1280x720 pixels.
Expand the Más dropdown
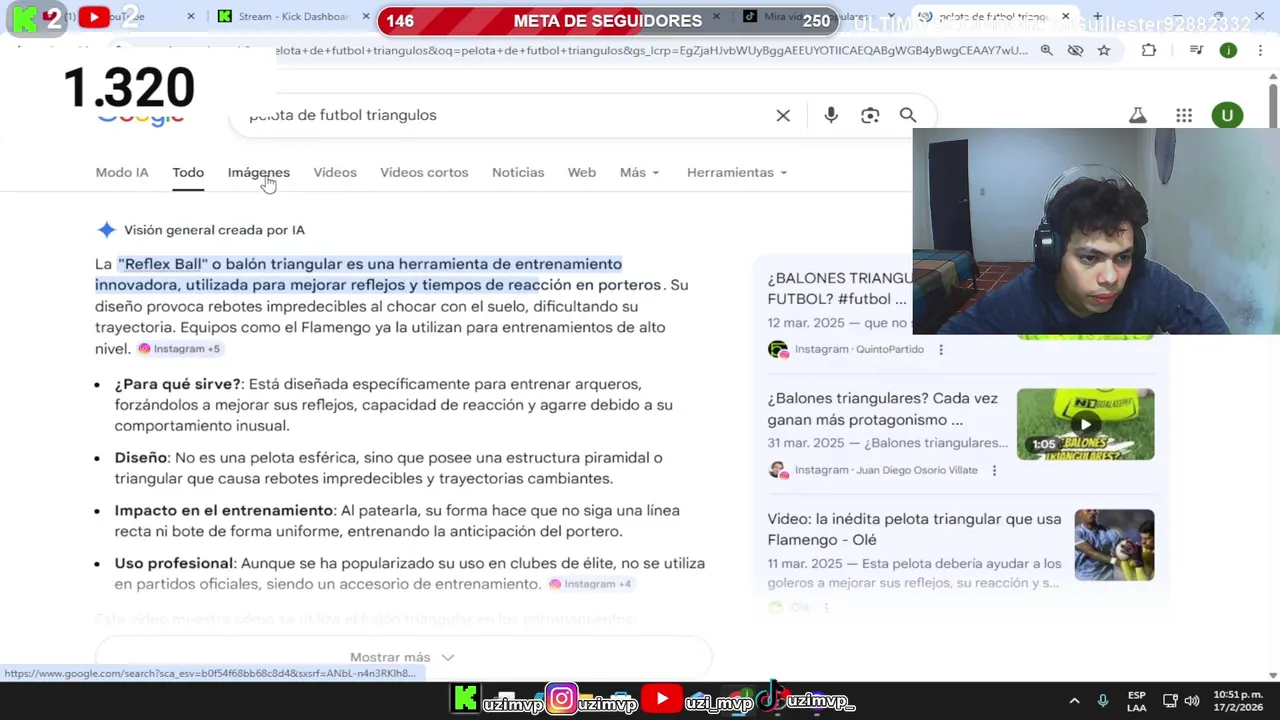639,172
